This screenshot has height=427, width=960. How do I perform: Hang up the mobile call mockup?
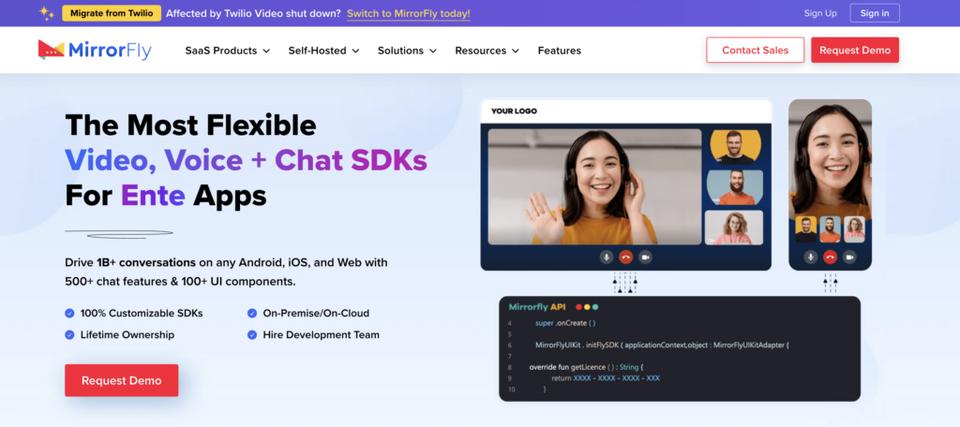coord(830,257)
